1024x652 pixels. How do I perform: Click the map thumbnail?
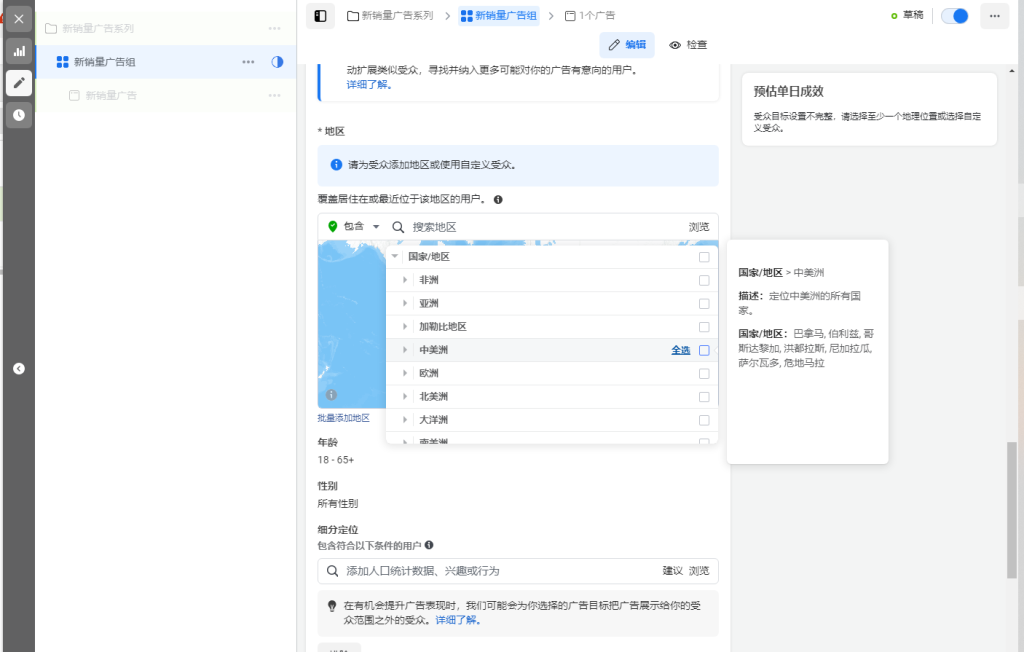coord(352,325)
